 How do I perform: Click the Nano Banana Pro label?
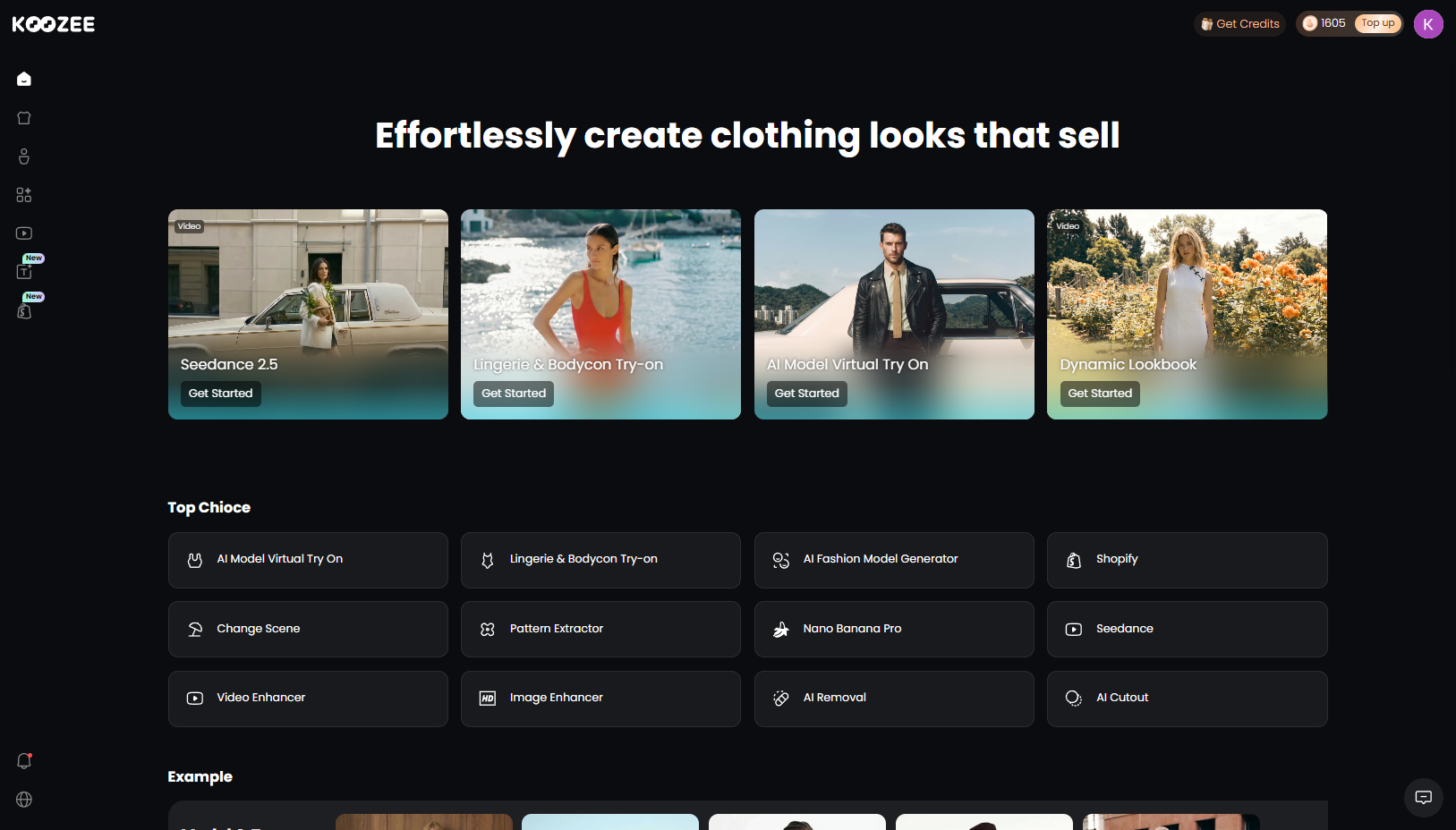point(853,629)
